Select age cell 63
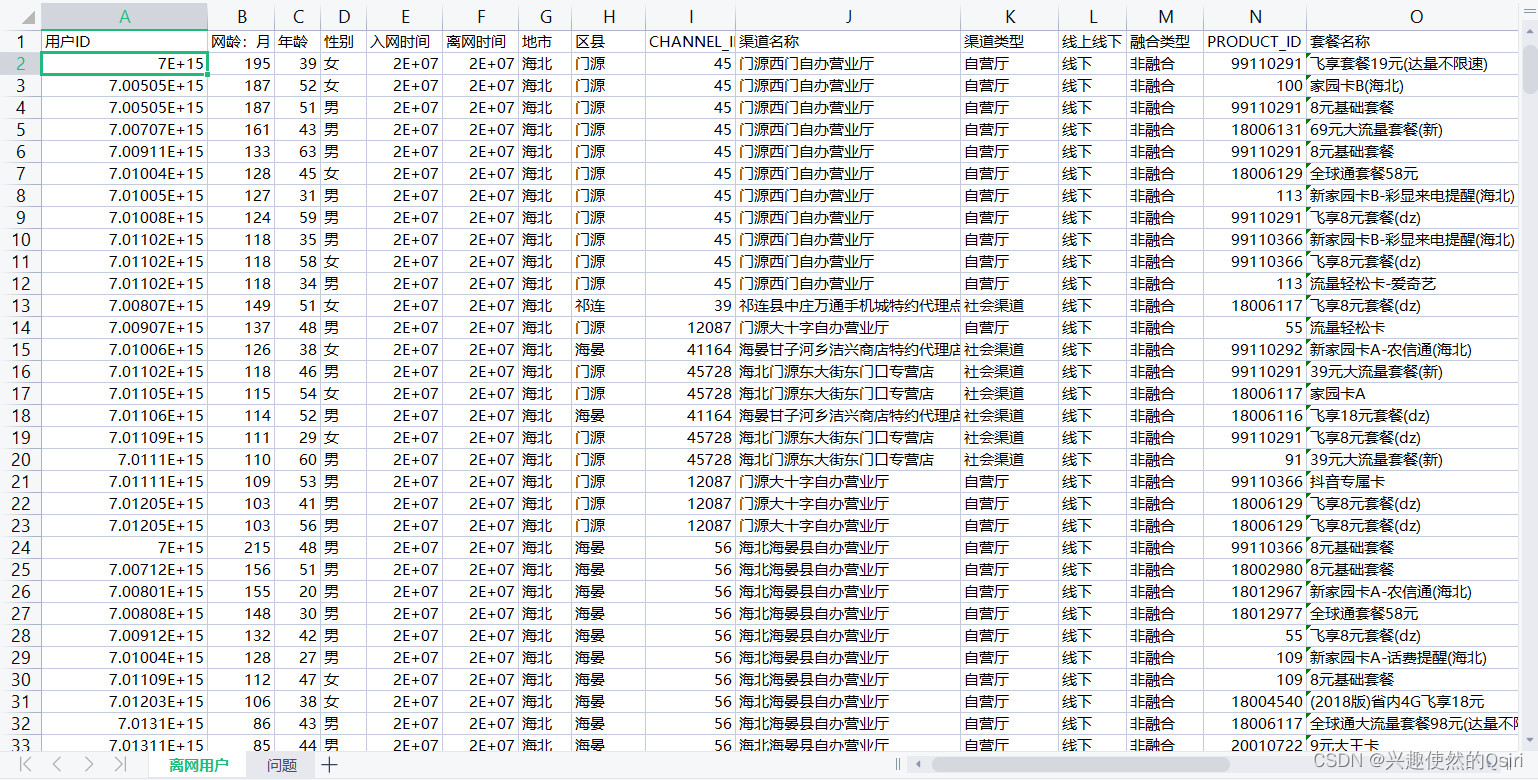 point(297,152)
